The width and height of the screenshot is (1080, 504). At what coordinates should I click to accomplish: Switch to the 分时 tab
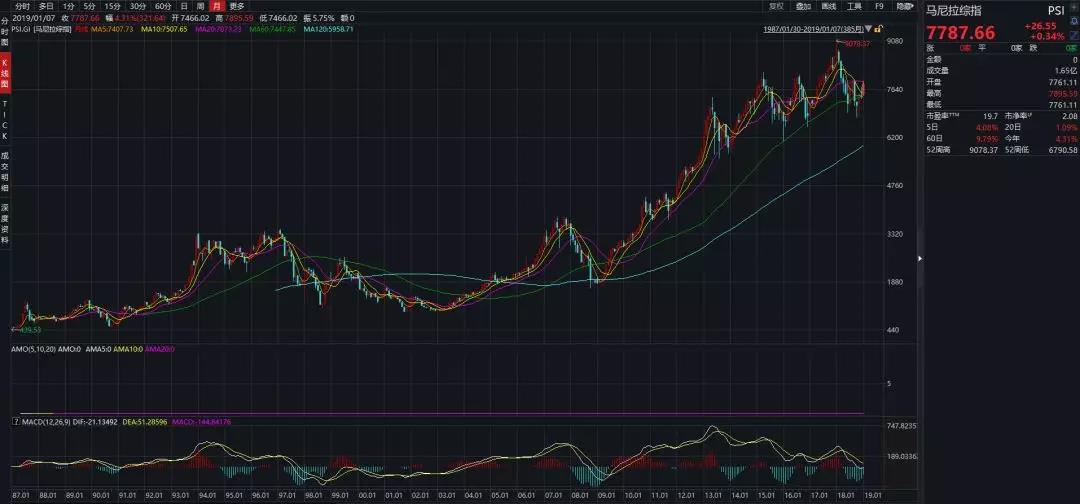pos(22,6)
